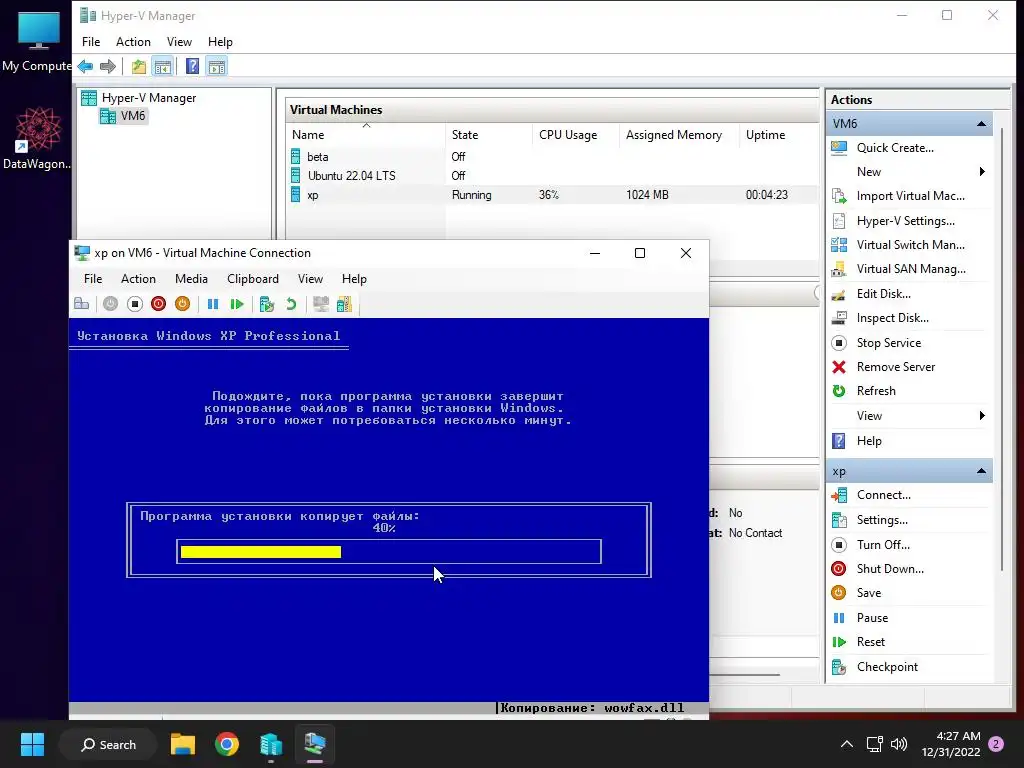
Task: Click the Up One Level folder icon
Action: pyautogui.click(x=138, y=67)
